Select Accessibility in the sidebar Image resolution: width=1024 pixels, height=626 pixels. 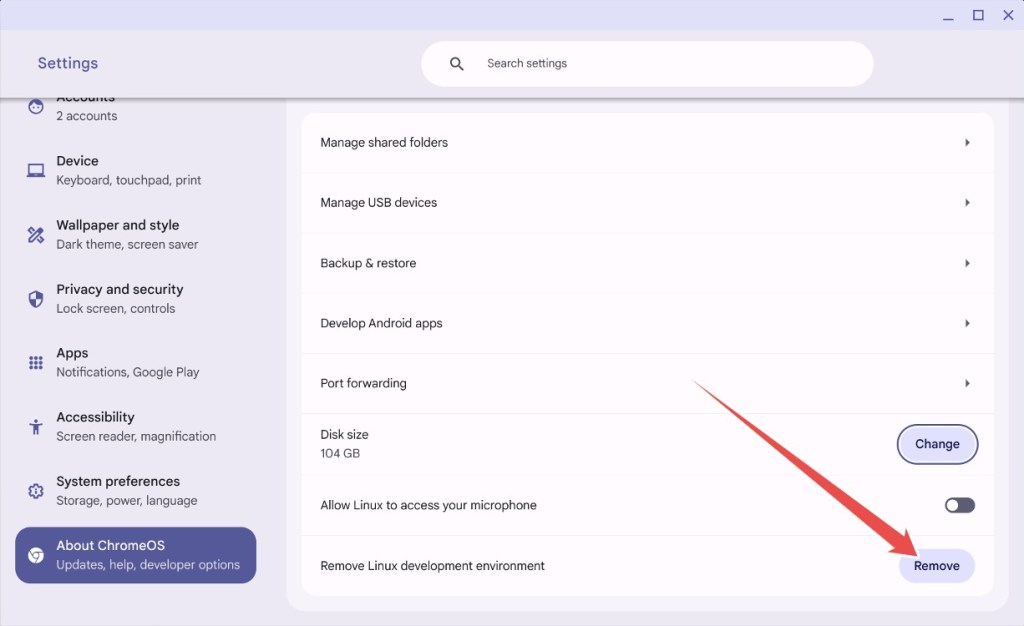click(136, 426)
